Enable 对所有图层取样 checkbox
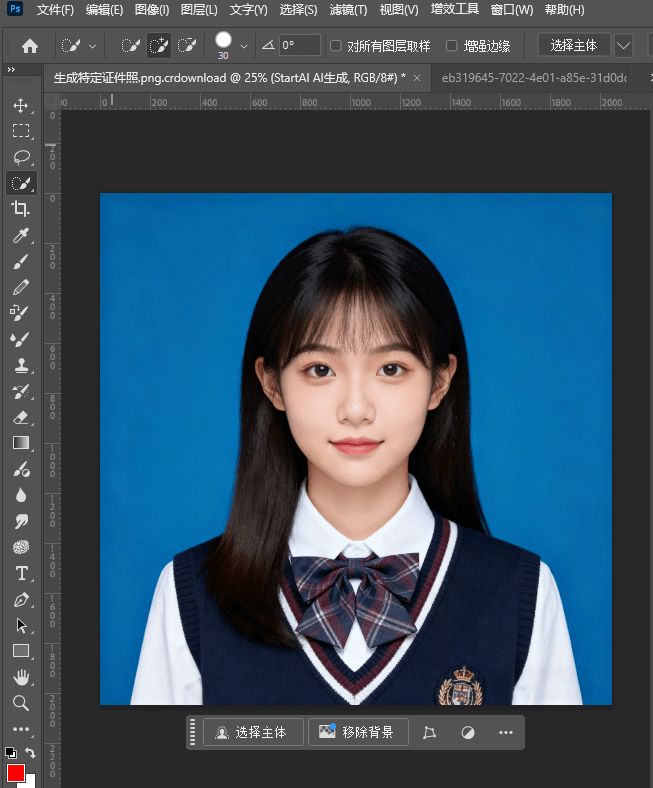 point(336,46)
